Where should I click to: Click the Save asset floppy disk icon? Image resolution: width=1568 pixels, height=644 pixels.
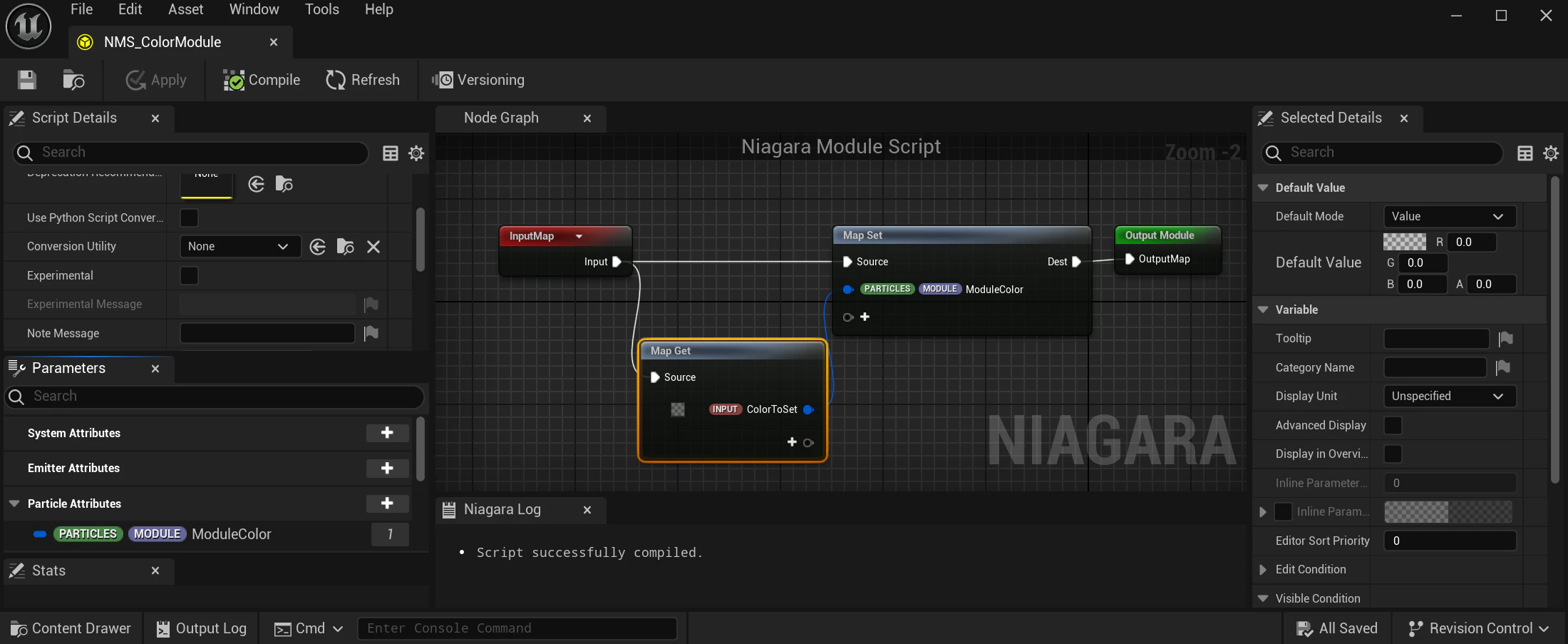click(27, 80)
